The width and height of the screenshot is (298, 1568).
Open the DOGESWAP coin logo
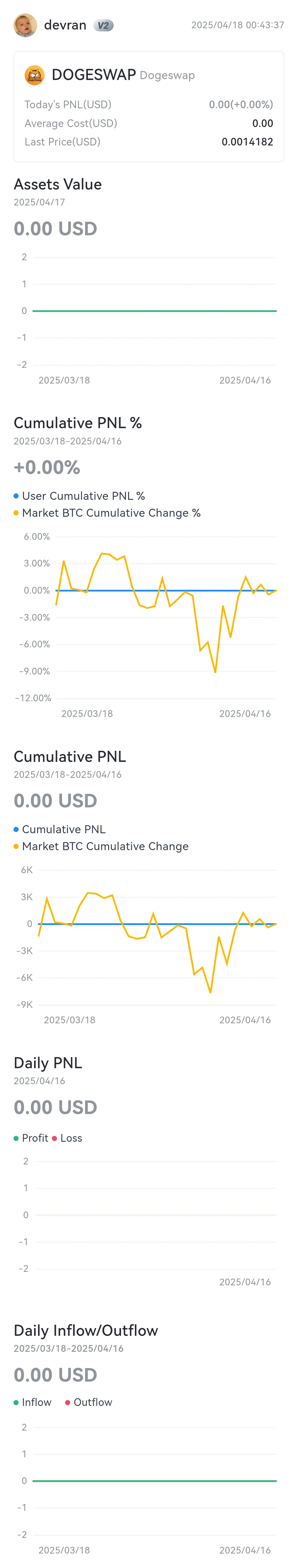(x=35, y=75)
